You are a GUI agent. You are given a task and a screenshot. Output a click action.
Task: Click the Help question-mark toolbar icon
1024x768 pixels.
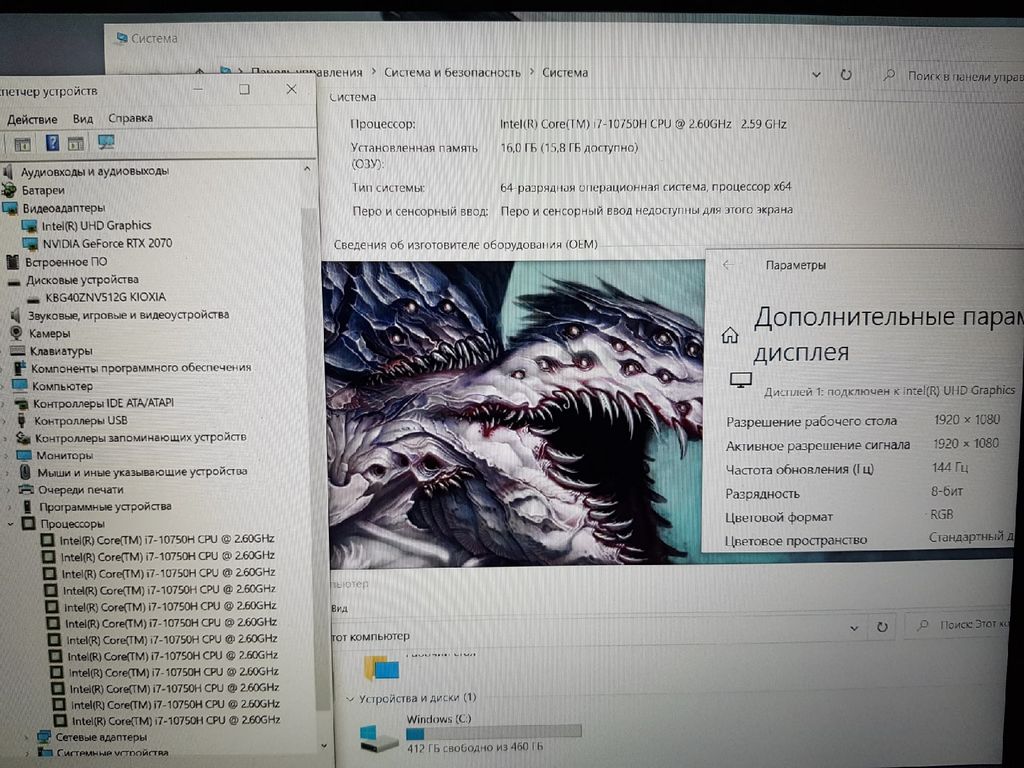[52, 143]
